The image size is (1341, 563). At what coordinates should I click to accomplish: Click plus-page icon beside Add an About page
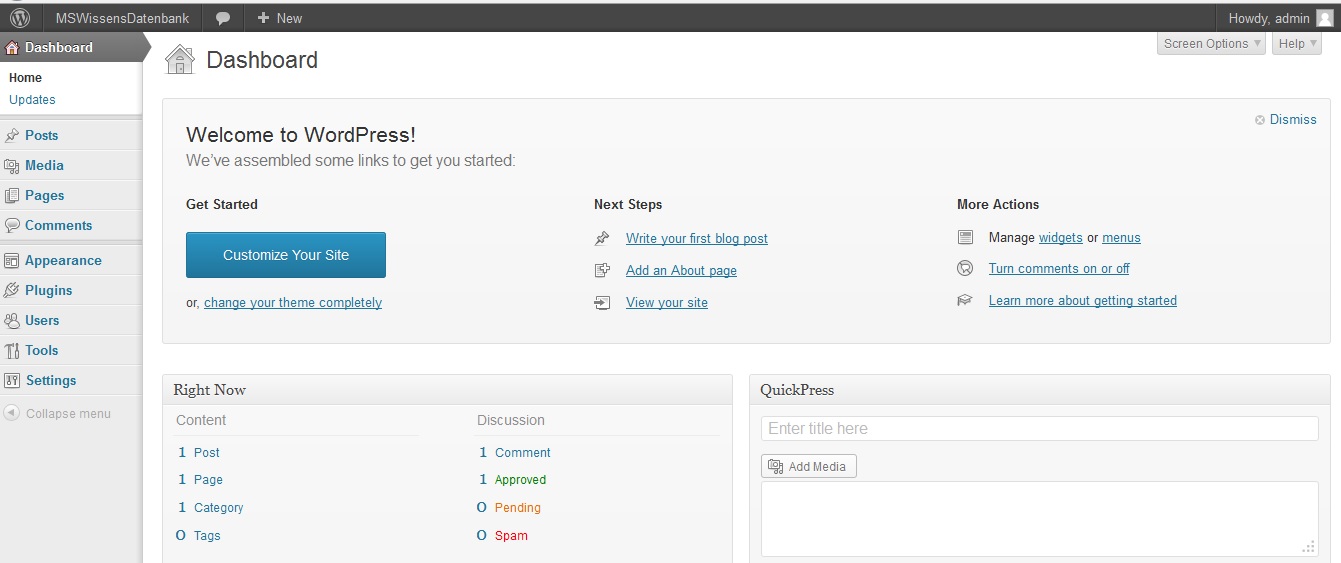point(602,270)
